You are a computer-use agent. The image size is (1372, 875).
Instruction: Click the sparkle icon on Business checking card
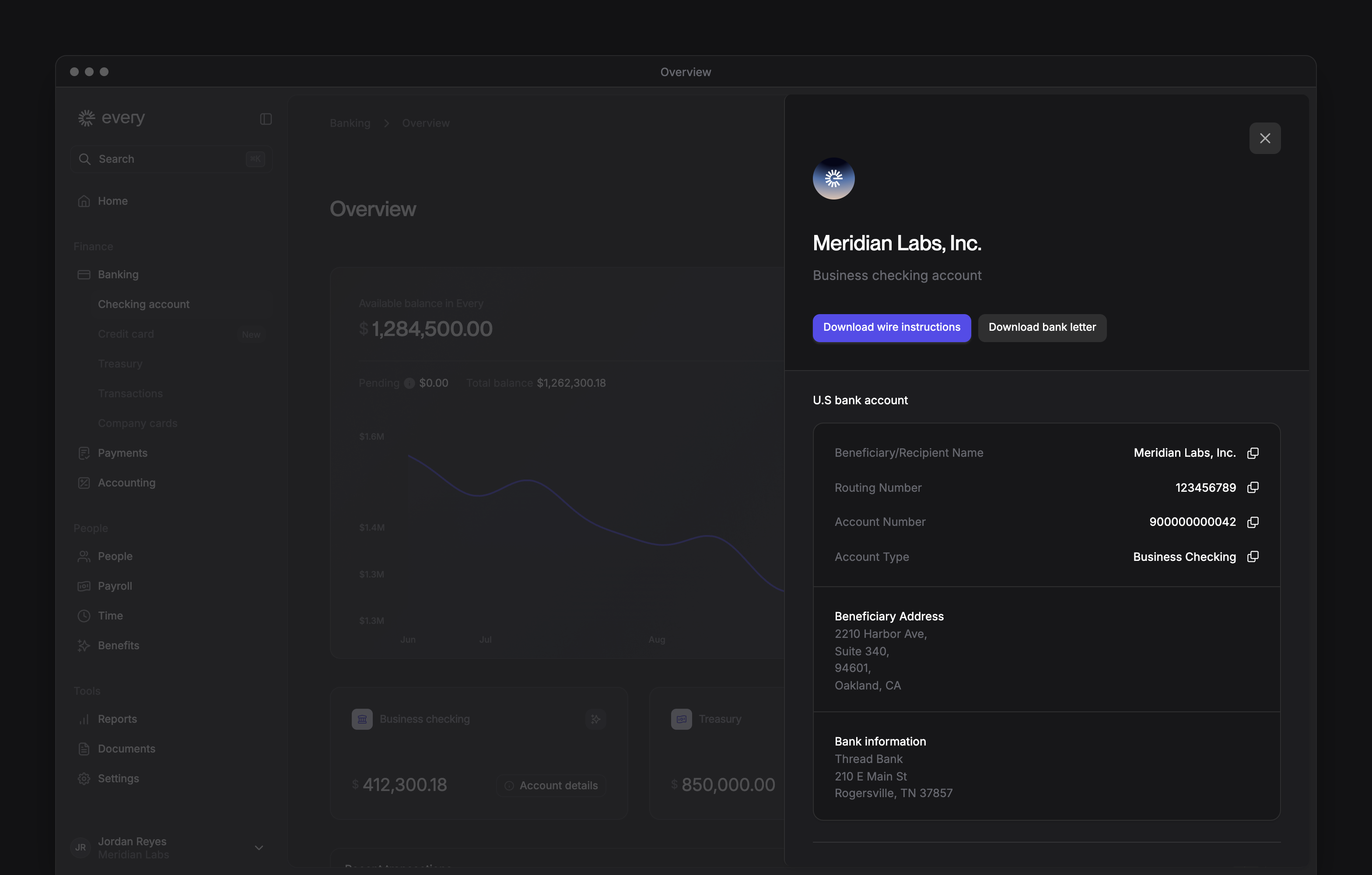(595, 720)
